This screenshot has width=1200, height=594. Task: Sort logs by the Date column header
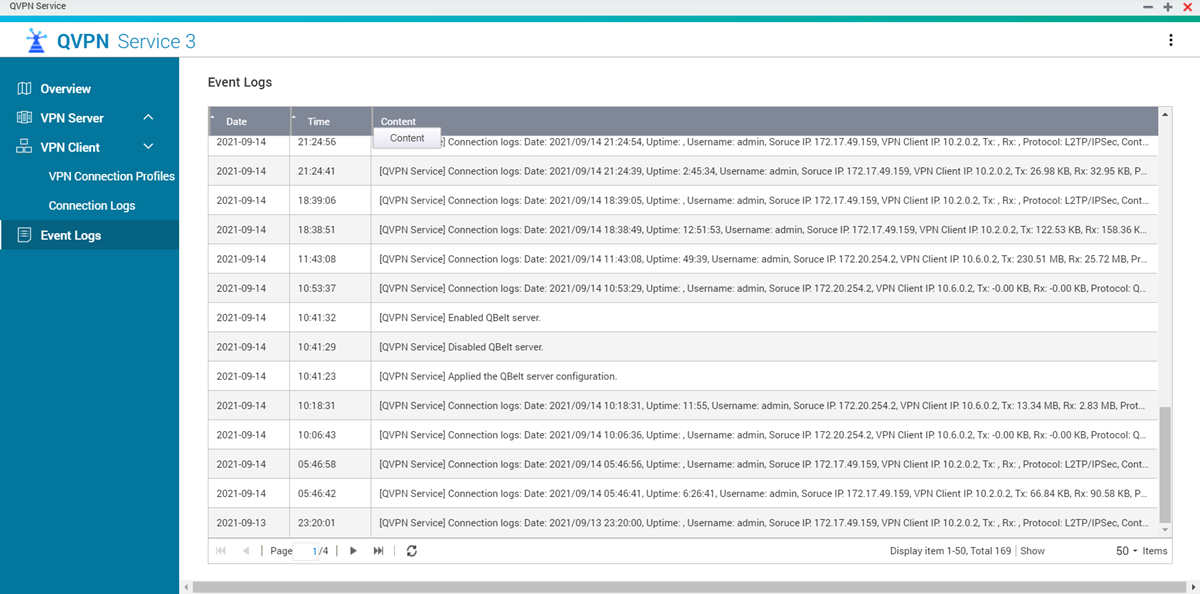click(249, 121)
